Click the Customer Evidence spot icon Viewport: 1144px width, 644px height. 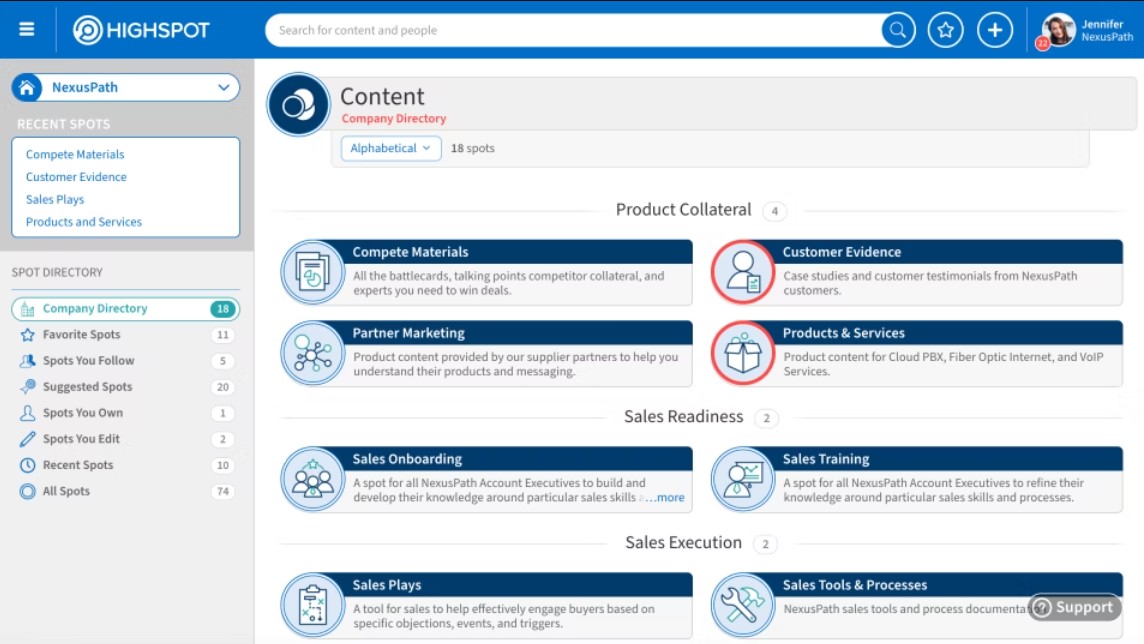[743, 272]
